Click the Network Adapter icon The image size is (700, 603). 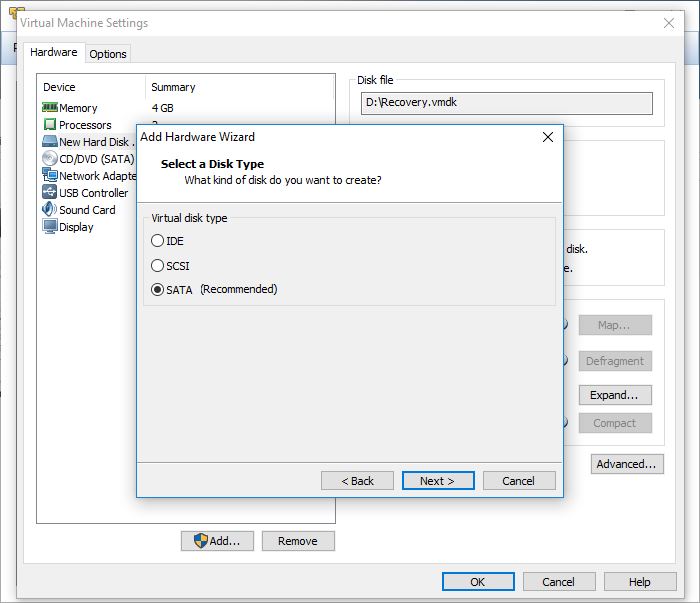click(x=50, y=175)
